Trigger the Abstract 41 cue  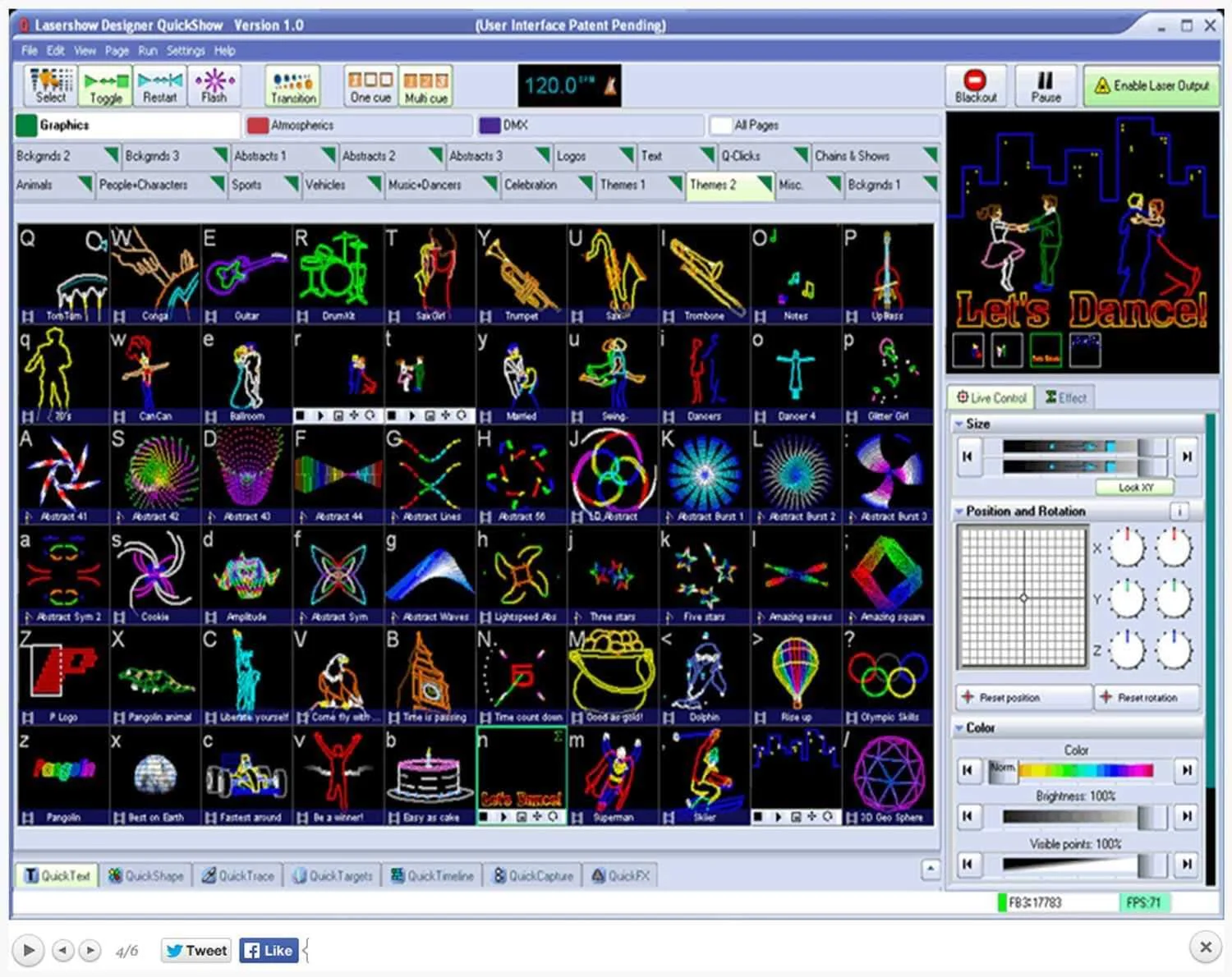pos(63,475)
